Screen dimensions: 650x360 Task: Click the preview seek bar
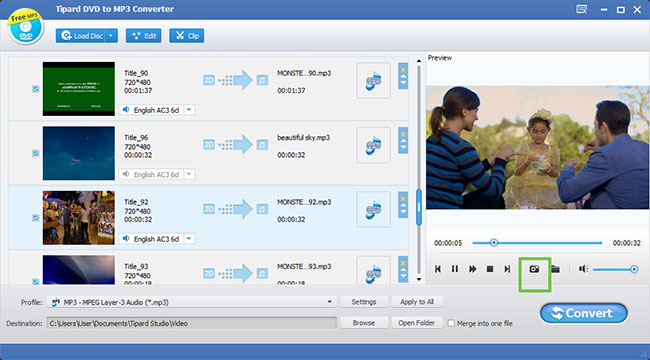point(537,243)
